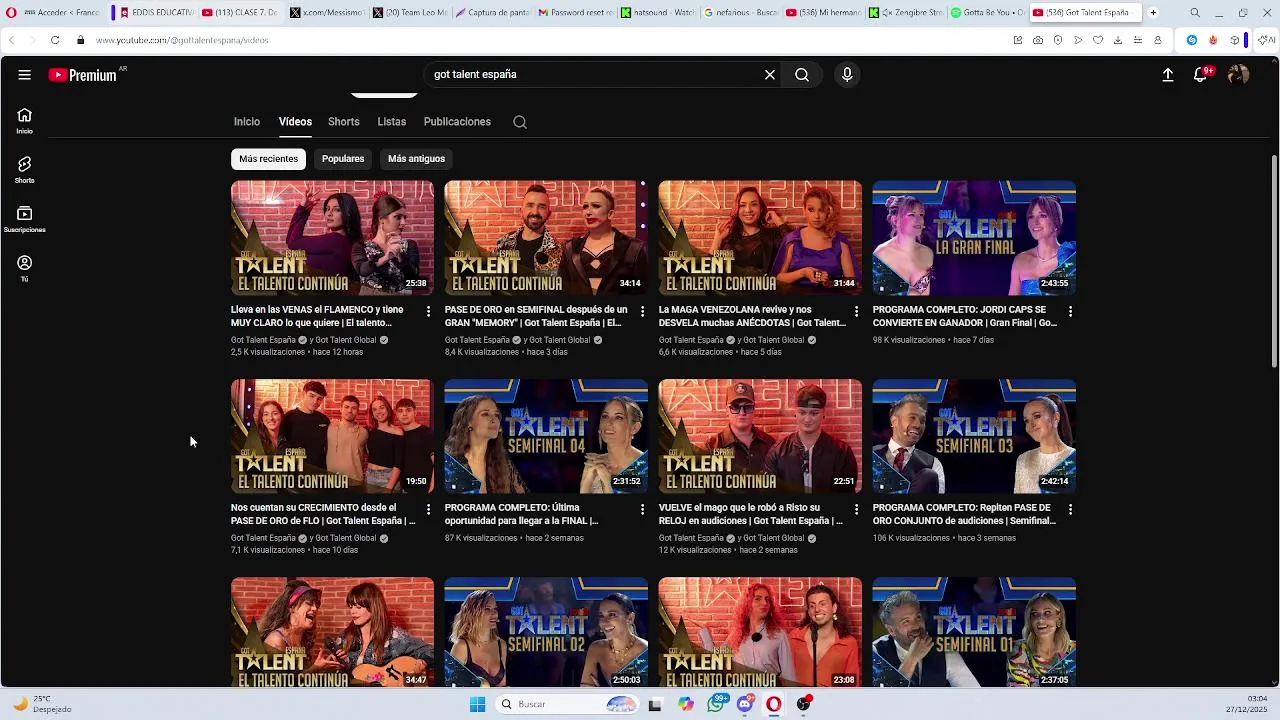1280x720 pixels.
Task: Switch to the Password reset browser tab
Action: (575, 13)
